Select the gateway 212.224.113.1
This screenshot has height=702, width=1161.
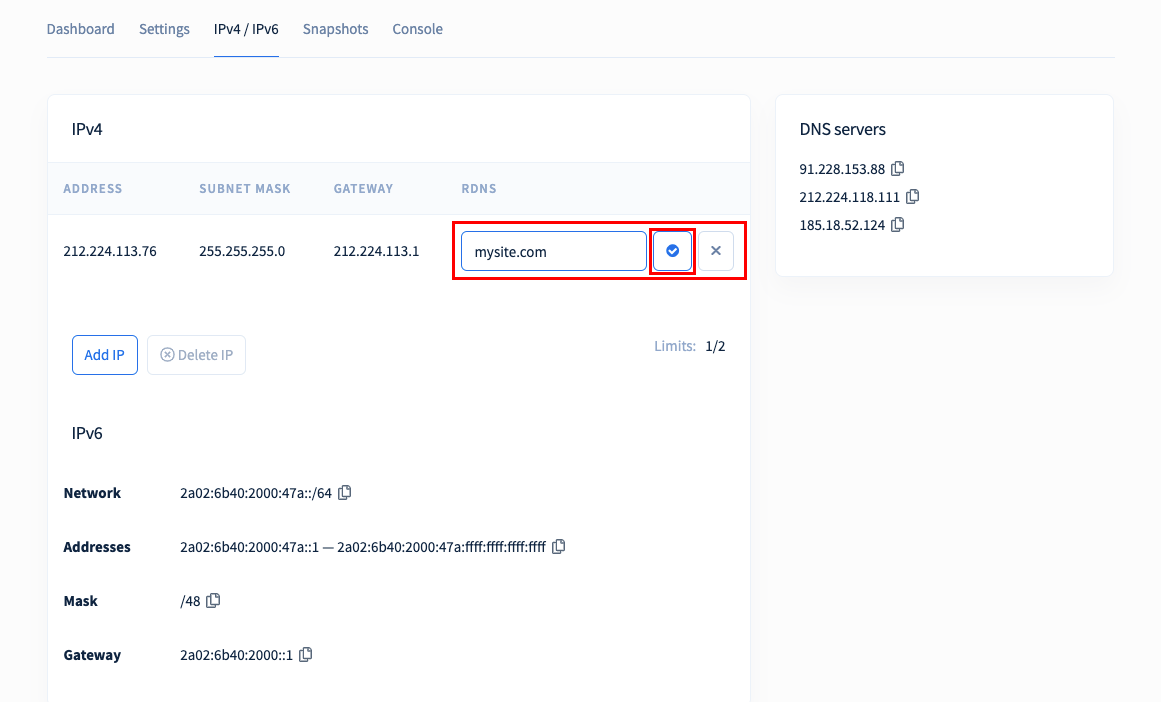376,251
